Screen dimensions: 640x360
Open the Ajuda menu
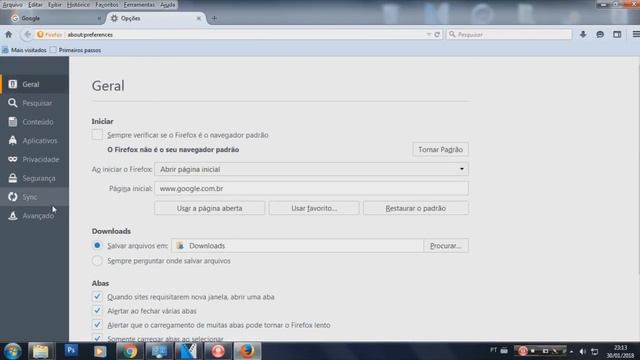pos(167,4)
